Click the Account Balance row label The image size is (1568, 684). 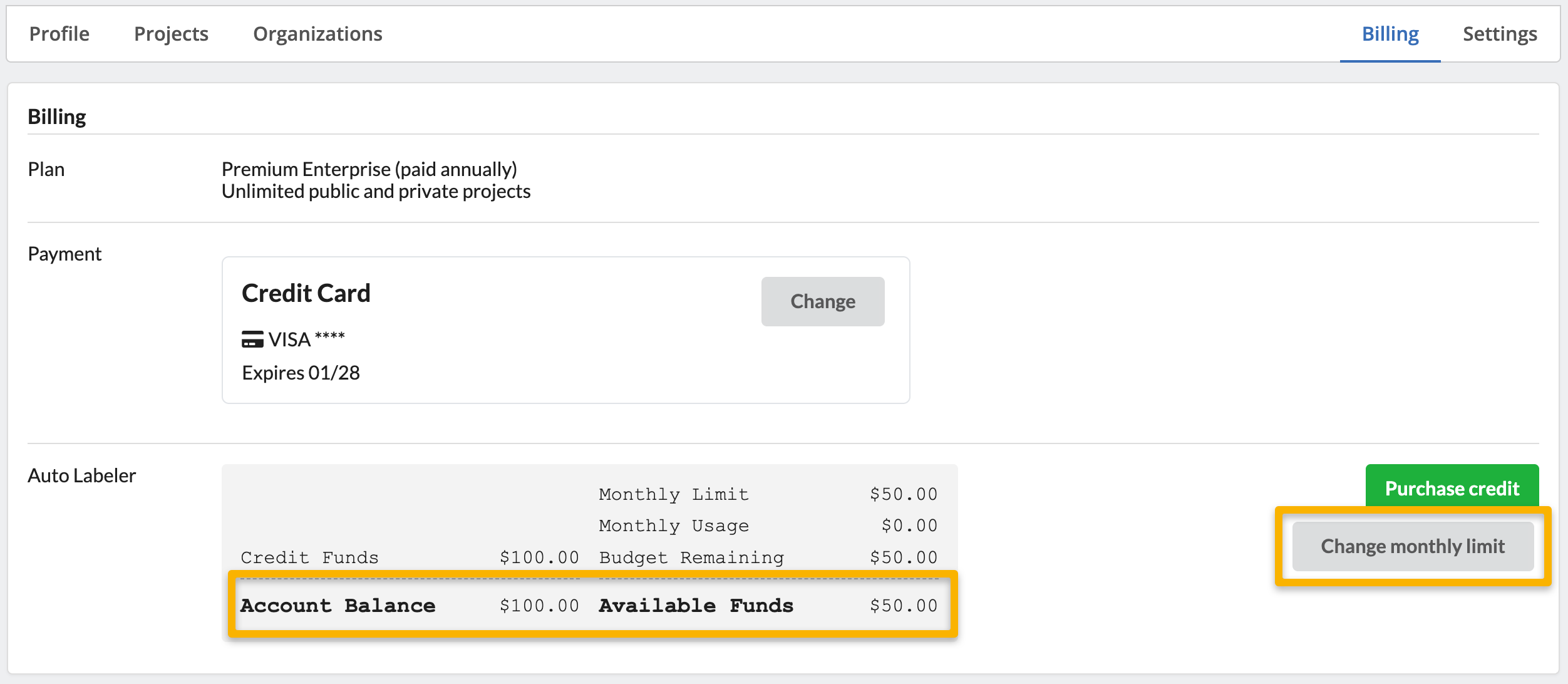click(x=338, y=606)
